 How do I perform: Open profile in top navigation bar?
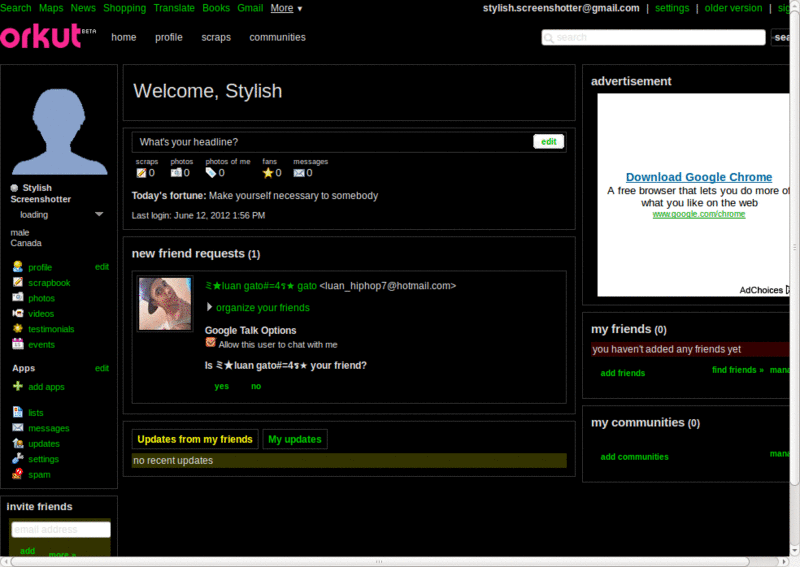[169, 37]
